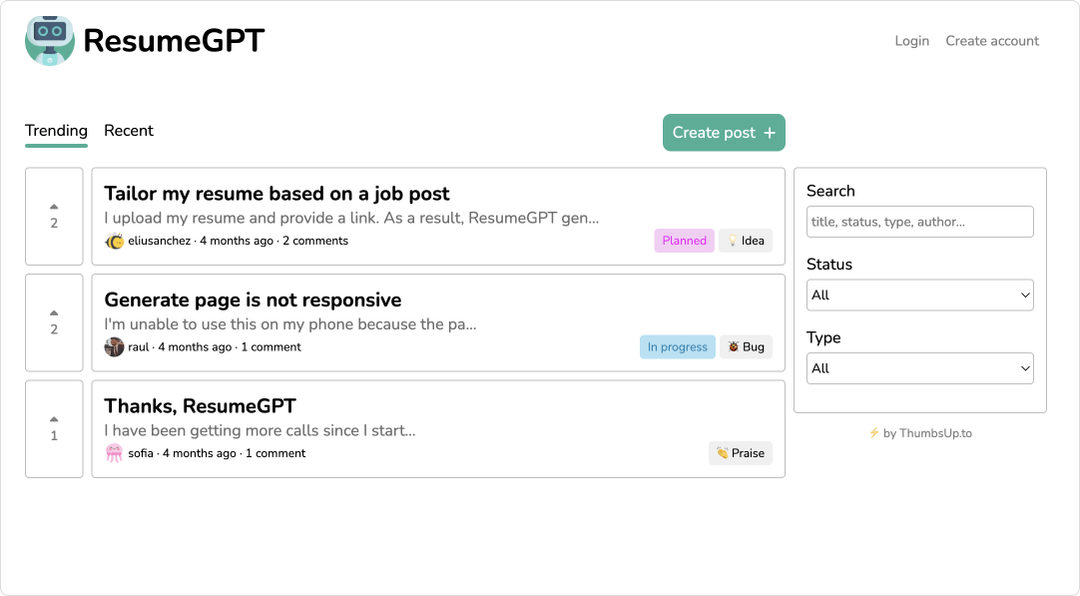This screenshot has height=596, width=1080.
Task: Click the Create account link
Action: 992,41
